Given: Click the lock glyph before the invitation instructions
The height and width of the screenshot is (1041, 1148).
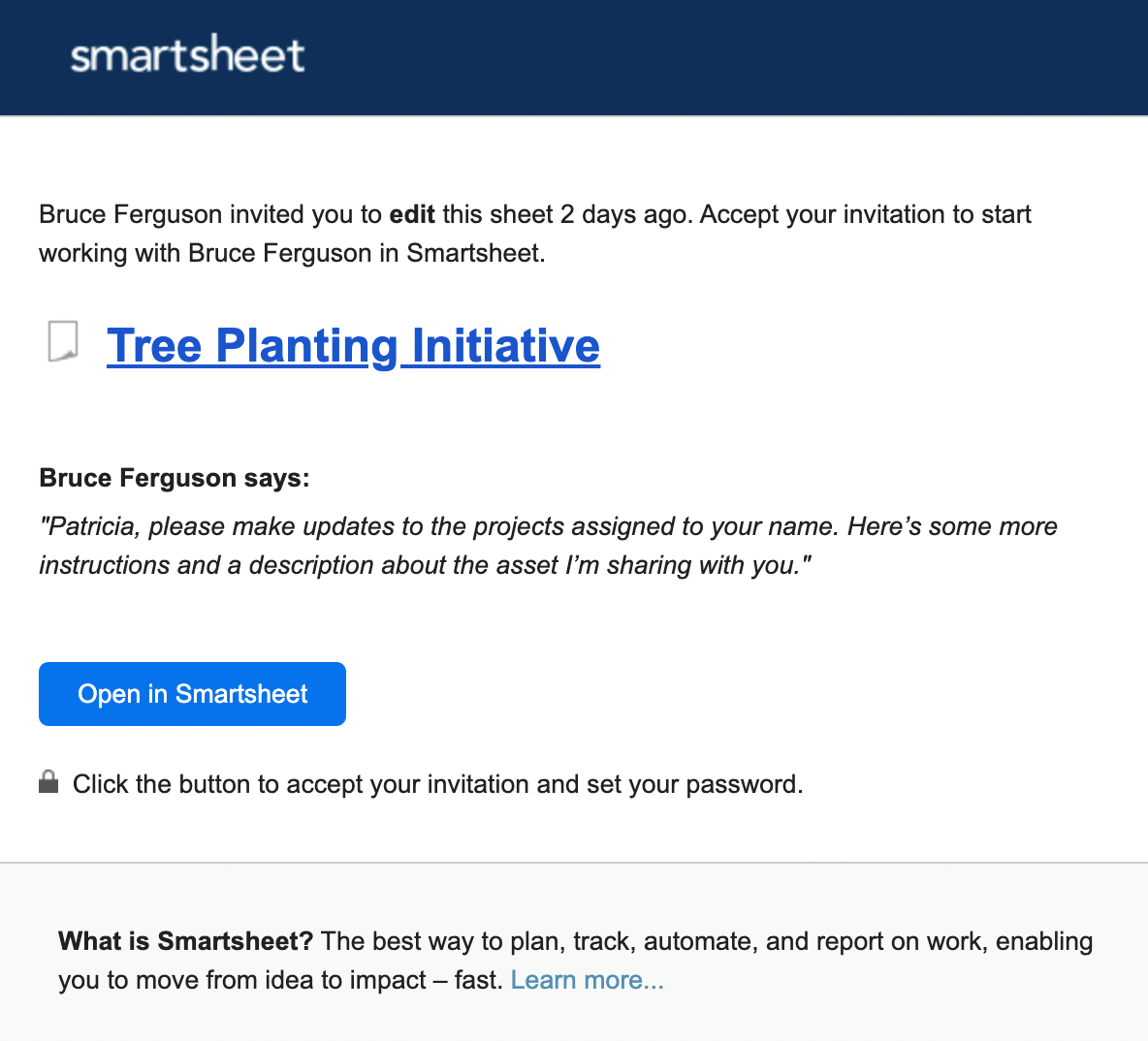Looking at the screenshot, I should point(49,781).
